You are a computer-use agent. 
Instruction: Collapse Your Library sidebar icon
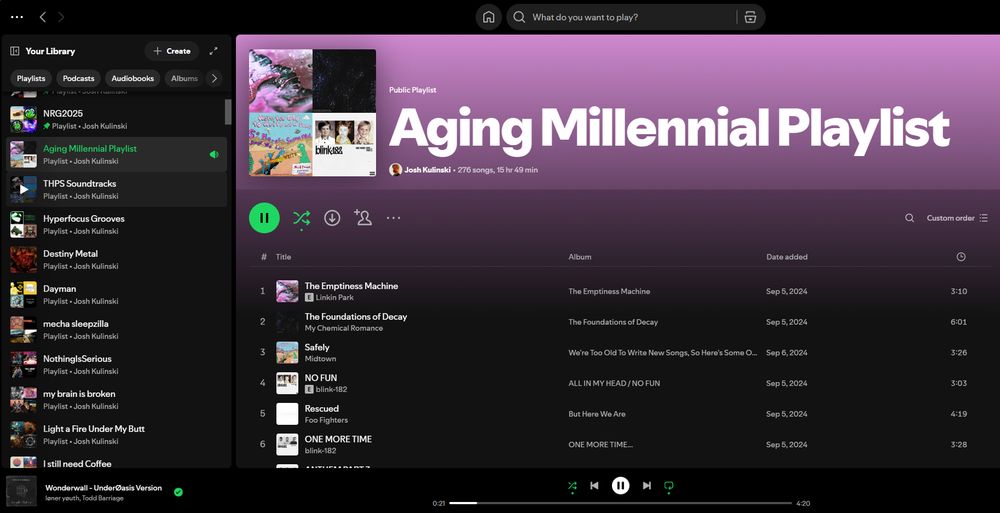tap(15, 51)
